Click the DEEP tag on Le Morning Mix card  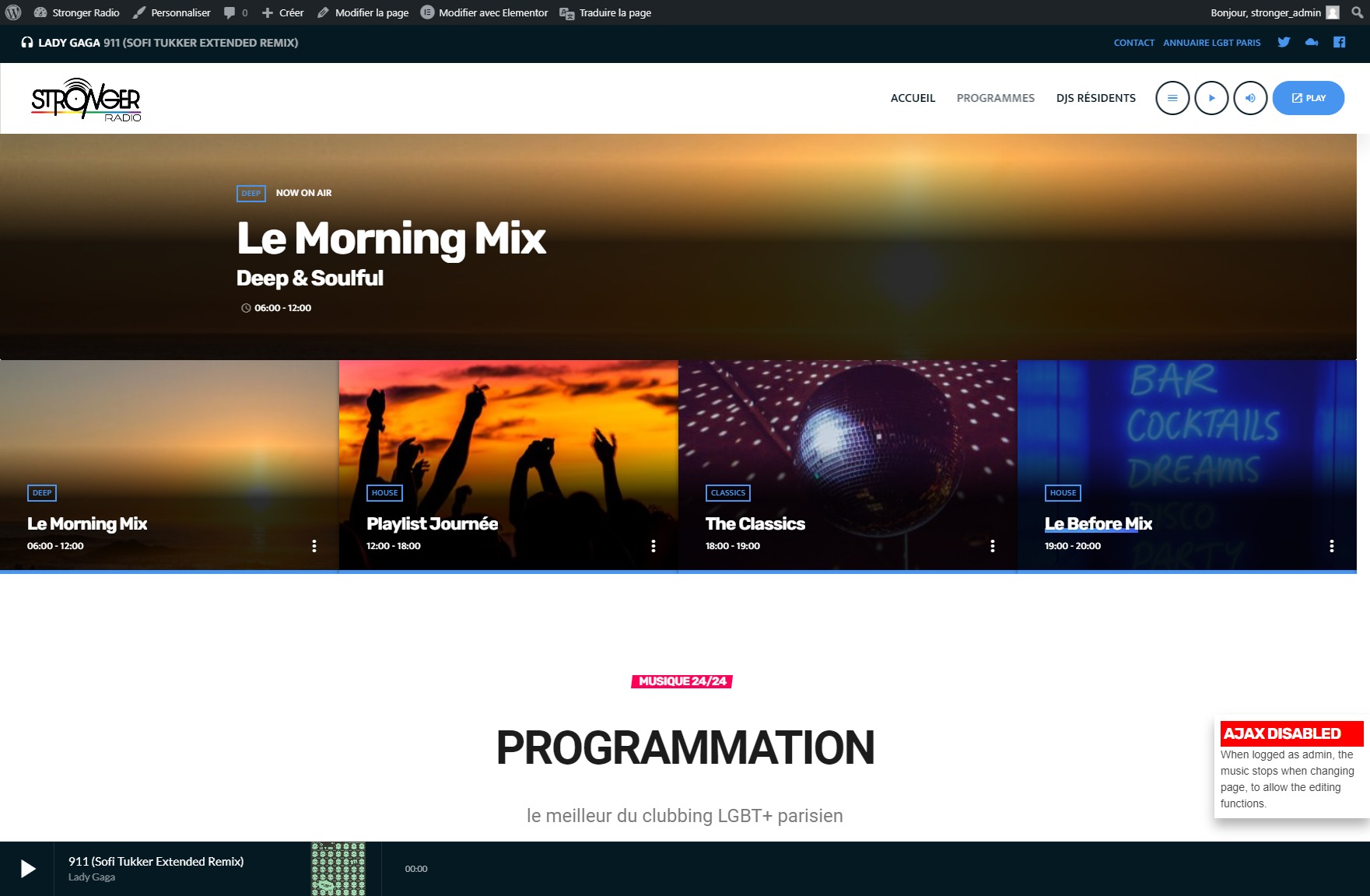tap(42, 493)
